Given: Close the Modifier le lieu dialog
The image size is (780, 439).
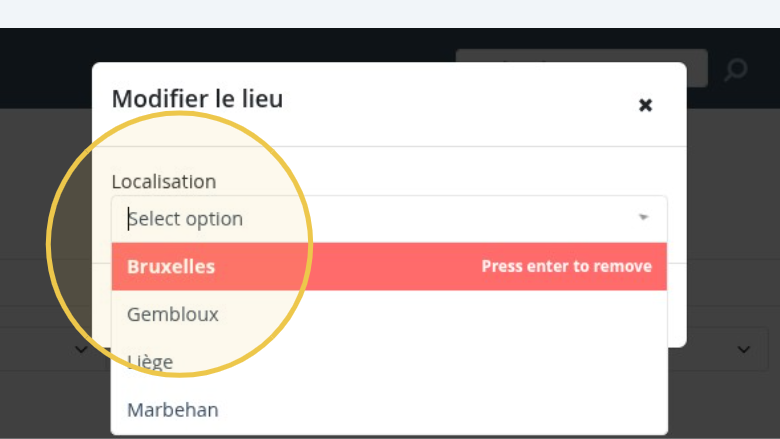Looking at the screenshot, I should coord(645,105).
